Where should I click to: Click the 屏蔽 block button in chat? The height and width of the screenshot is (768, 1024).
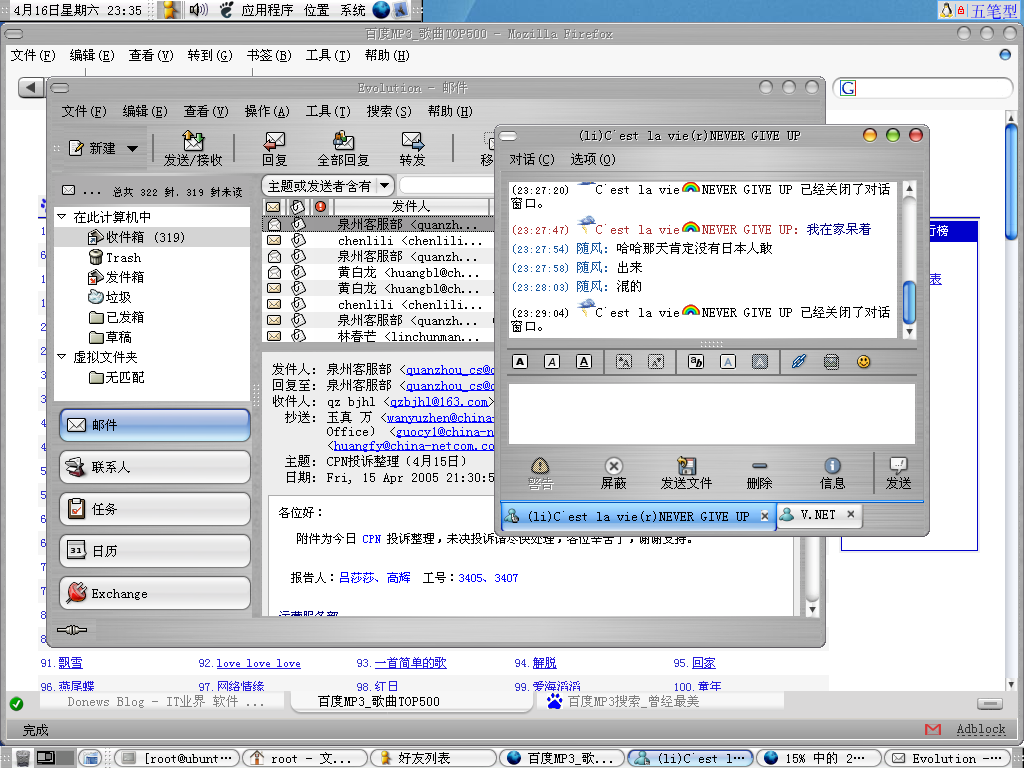pos(613,474)
